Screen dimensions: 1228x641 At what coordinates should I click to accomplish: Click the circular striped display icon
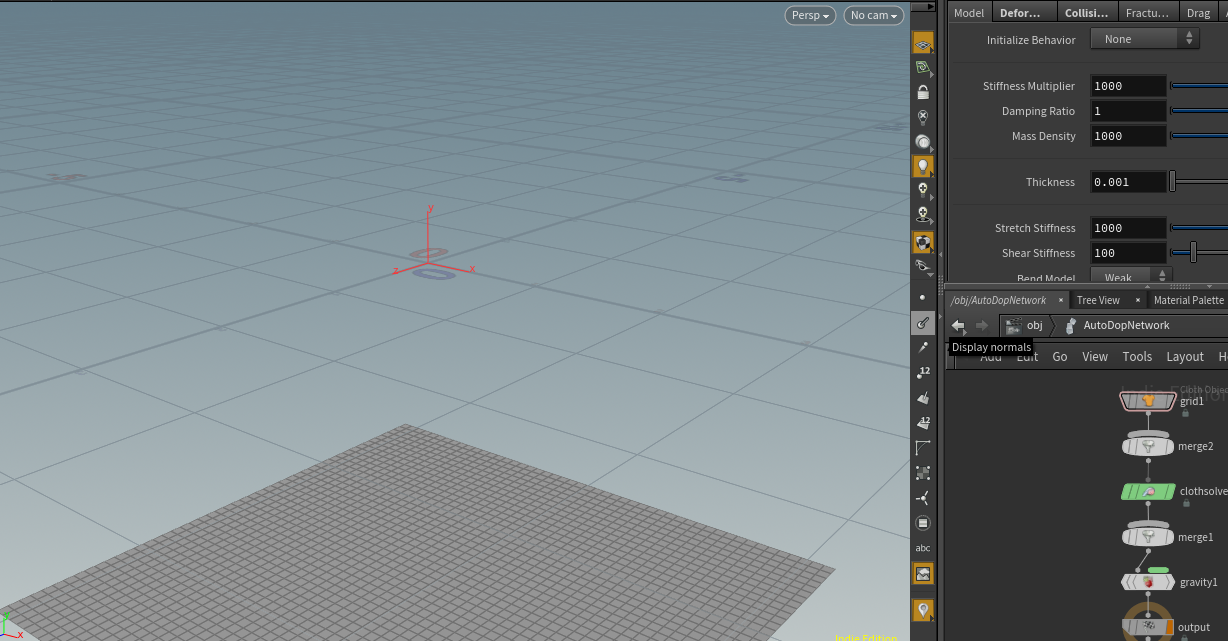923,522
